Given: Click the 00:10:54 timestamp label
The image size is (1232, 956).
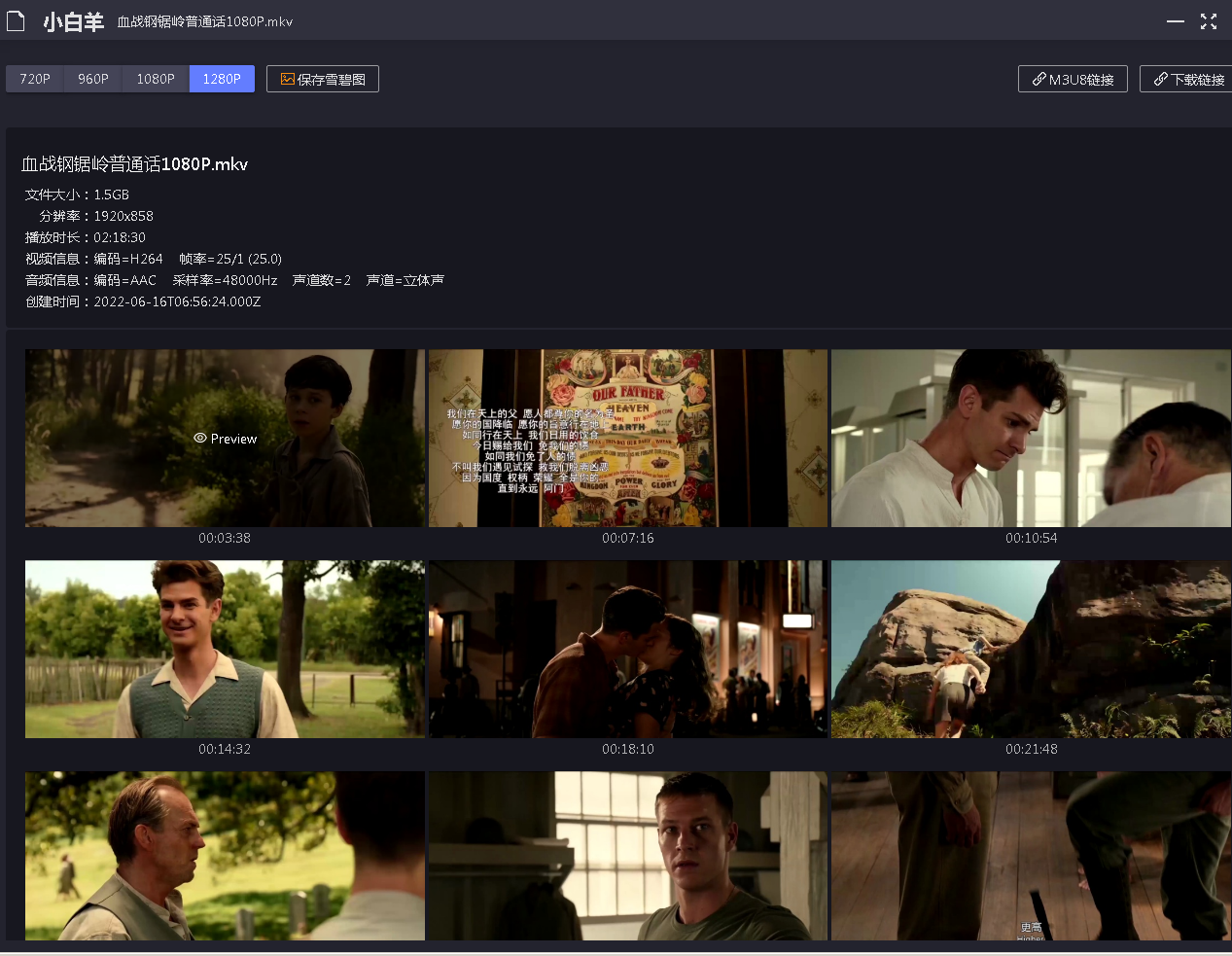Looking at the screenshot, I should [x=1032, y=538].
